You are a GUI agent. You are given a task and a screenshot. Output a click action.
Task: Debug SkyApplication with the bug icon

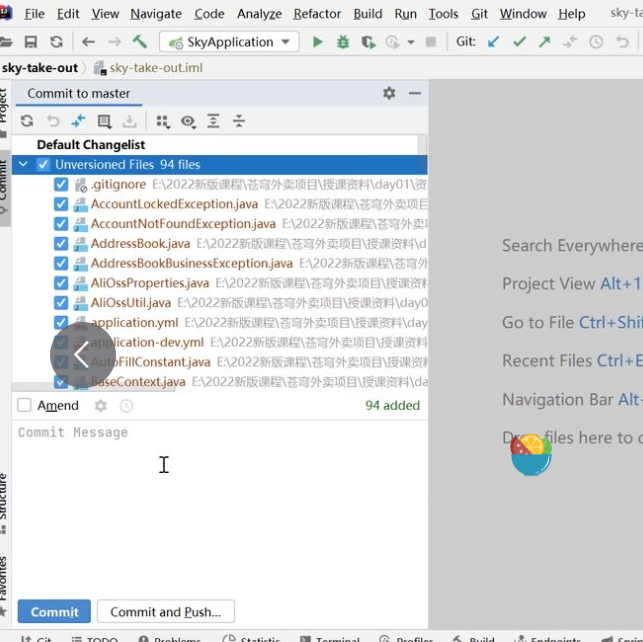click(x=343, y=42)
